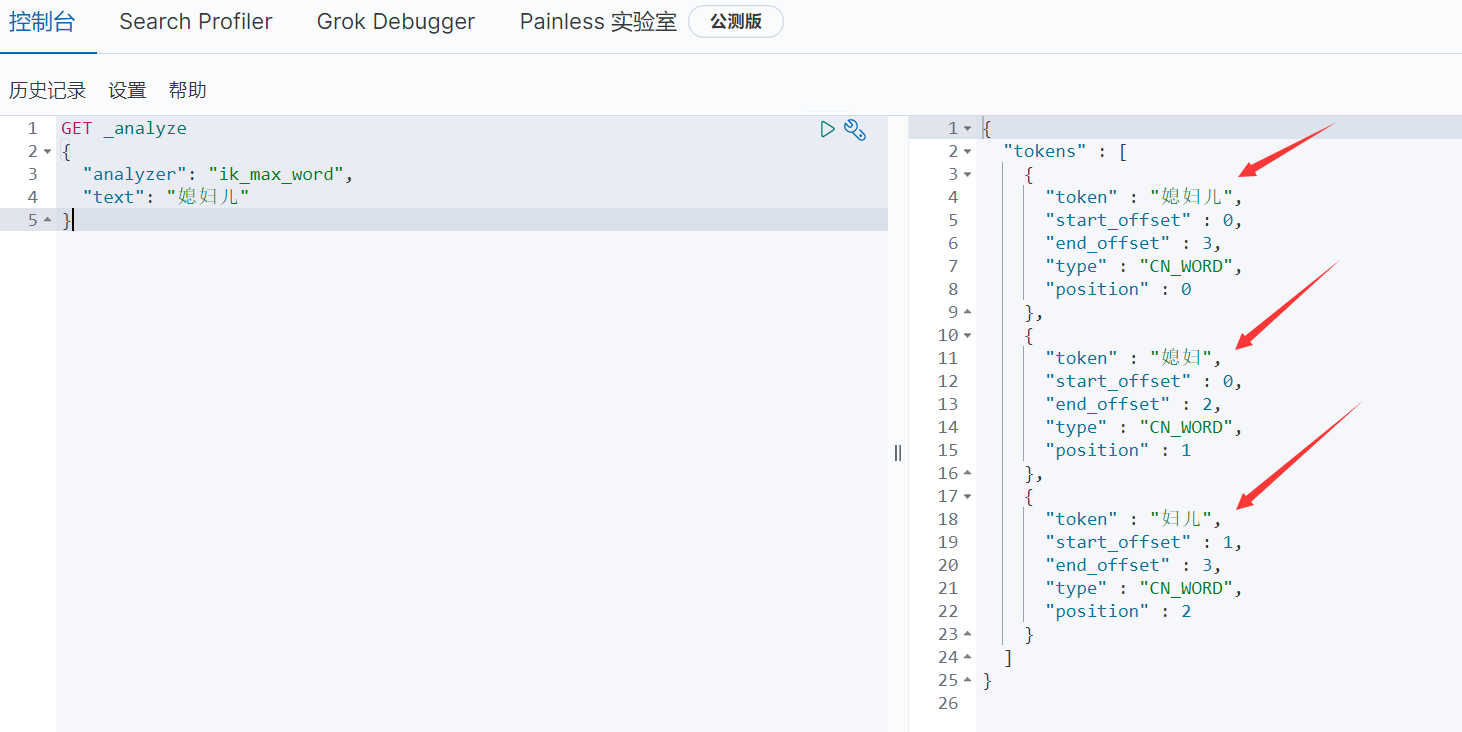Click "position" : 2 in the output

pos(1118,611)
